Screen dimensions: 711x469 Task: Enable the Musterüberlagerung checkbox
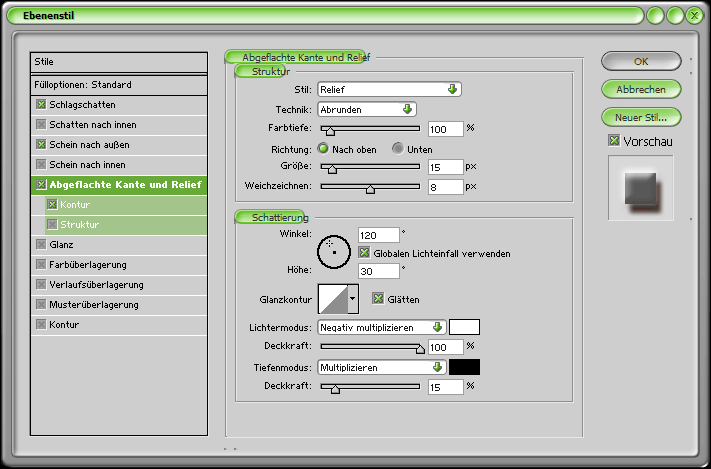[x=41, y=304]
